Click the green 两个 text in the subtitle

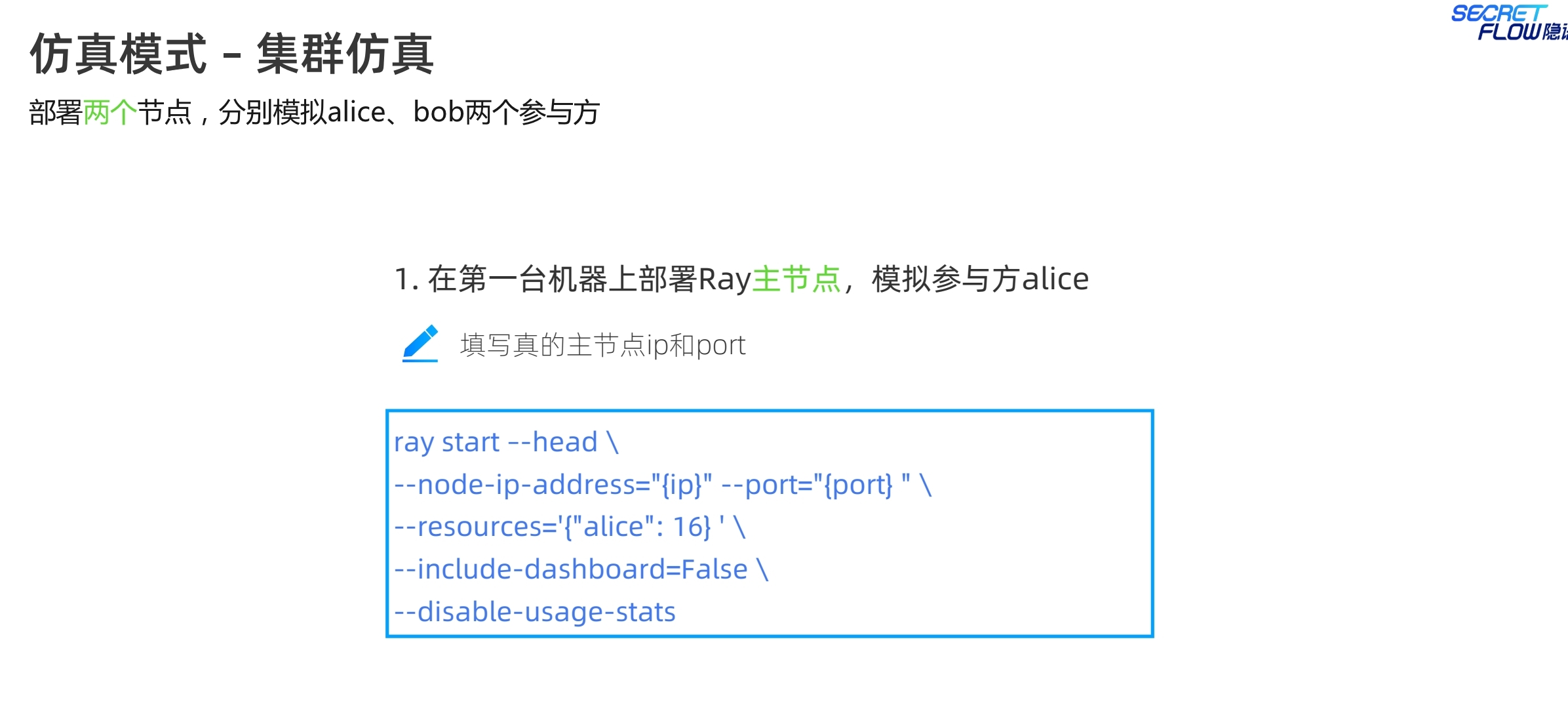click(109, 112)
